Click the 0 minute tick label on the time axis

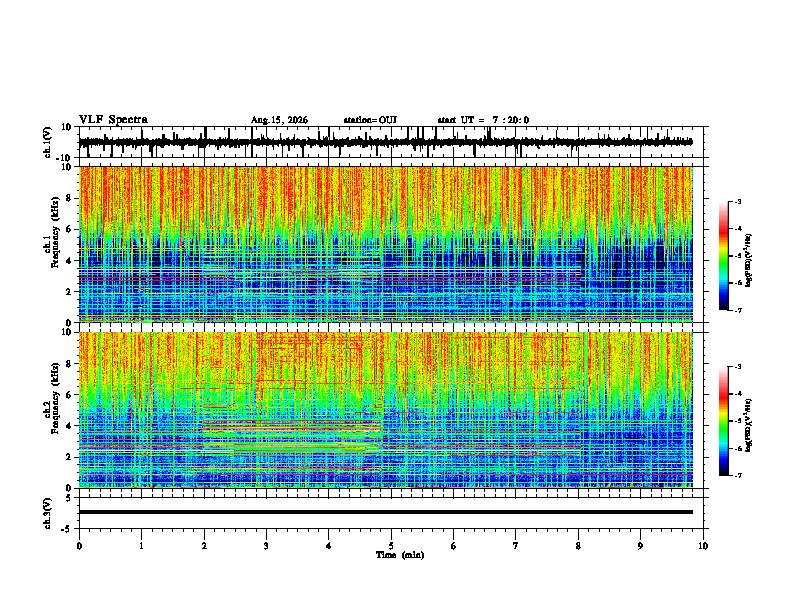tap(79, 546)
